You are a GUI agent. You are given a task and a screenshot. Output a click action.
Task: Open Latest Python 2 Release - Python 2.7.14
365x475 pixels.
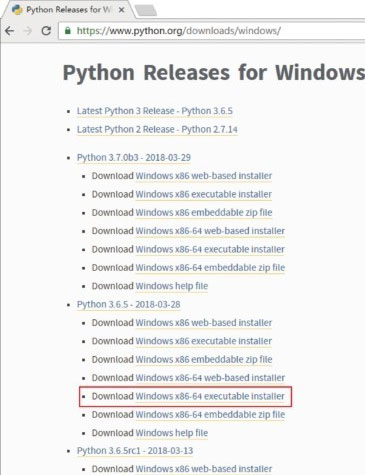pos(157,129)
